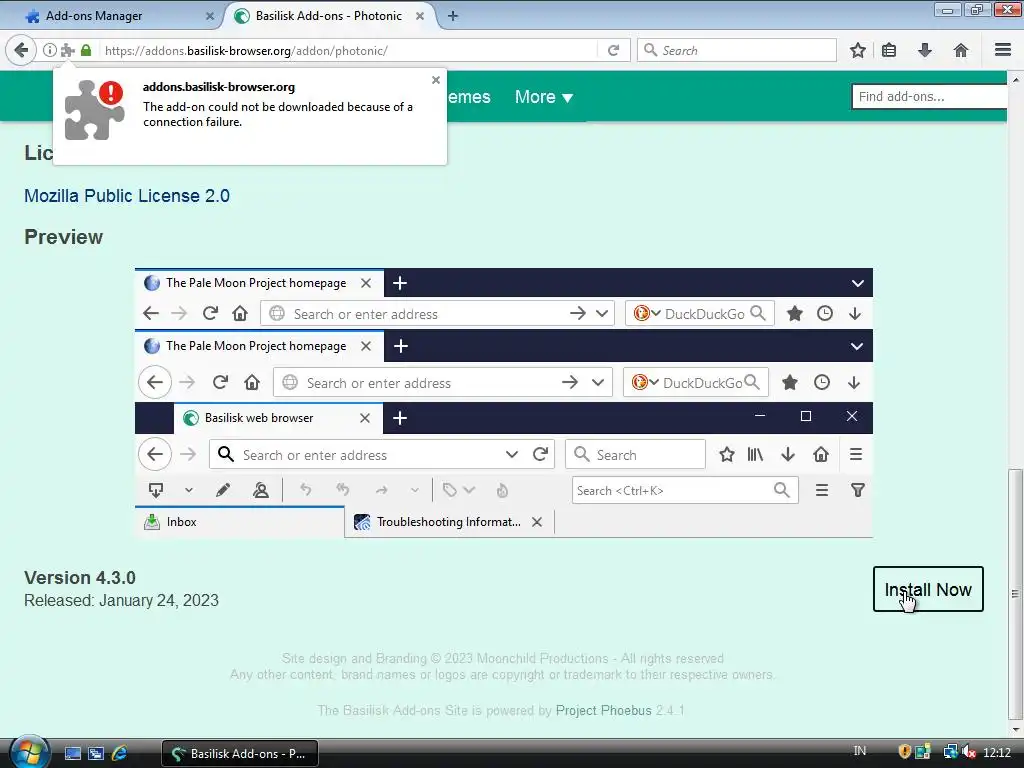The height and width of the screenshot is (768, 1024).
Task: Click the error puzzle piece icon in notification
Action: [95, 110]
